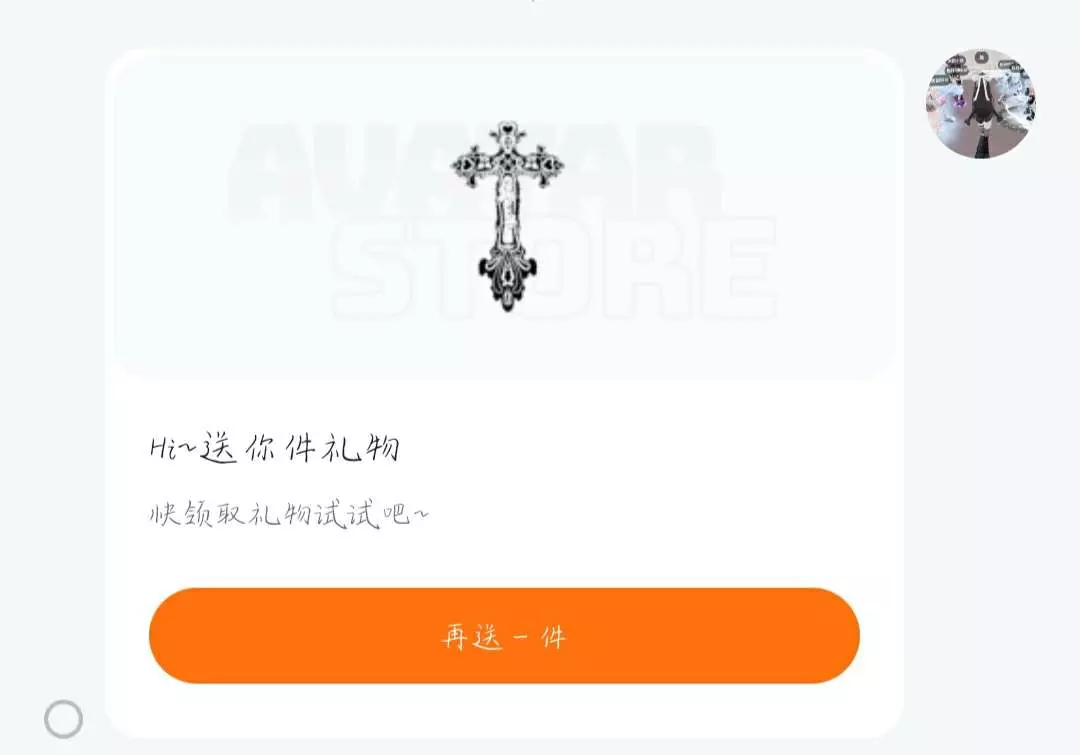Screen dimensions: 1080x755
Task: Tap the 件 character on the orange button
Action: coord(554,637)
